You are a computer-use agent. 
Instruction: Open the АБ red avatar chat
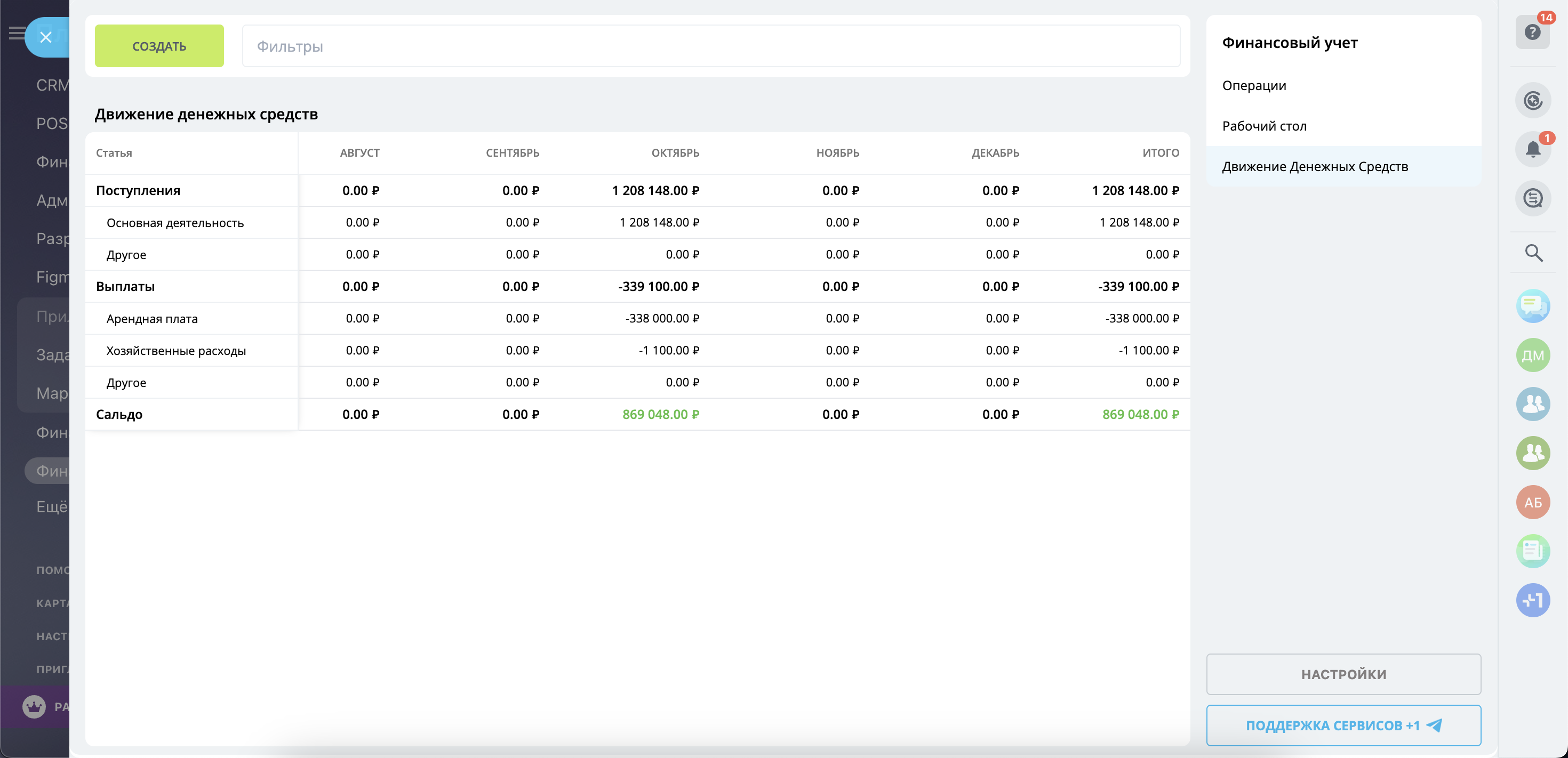1532,502
